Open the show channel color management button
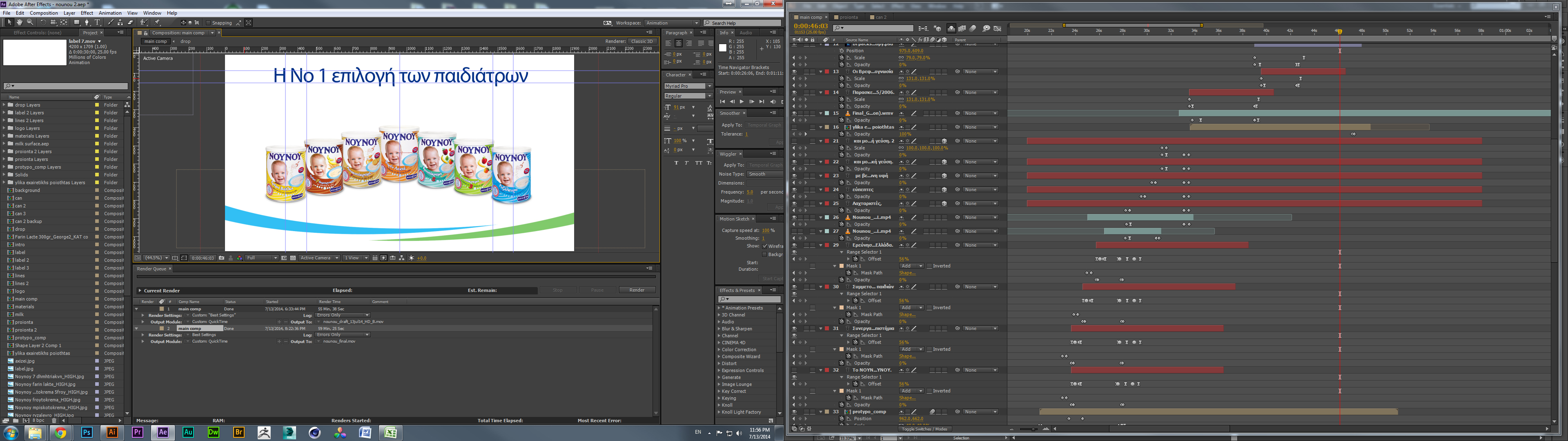The width and height of the screenshot is (1568, 441). click(x=240, y=258)
